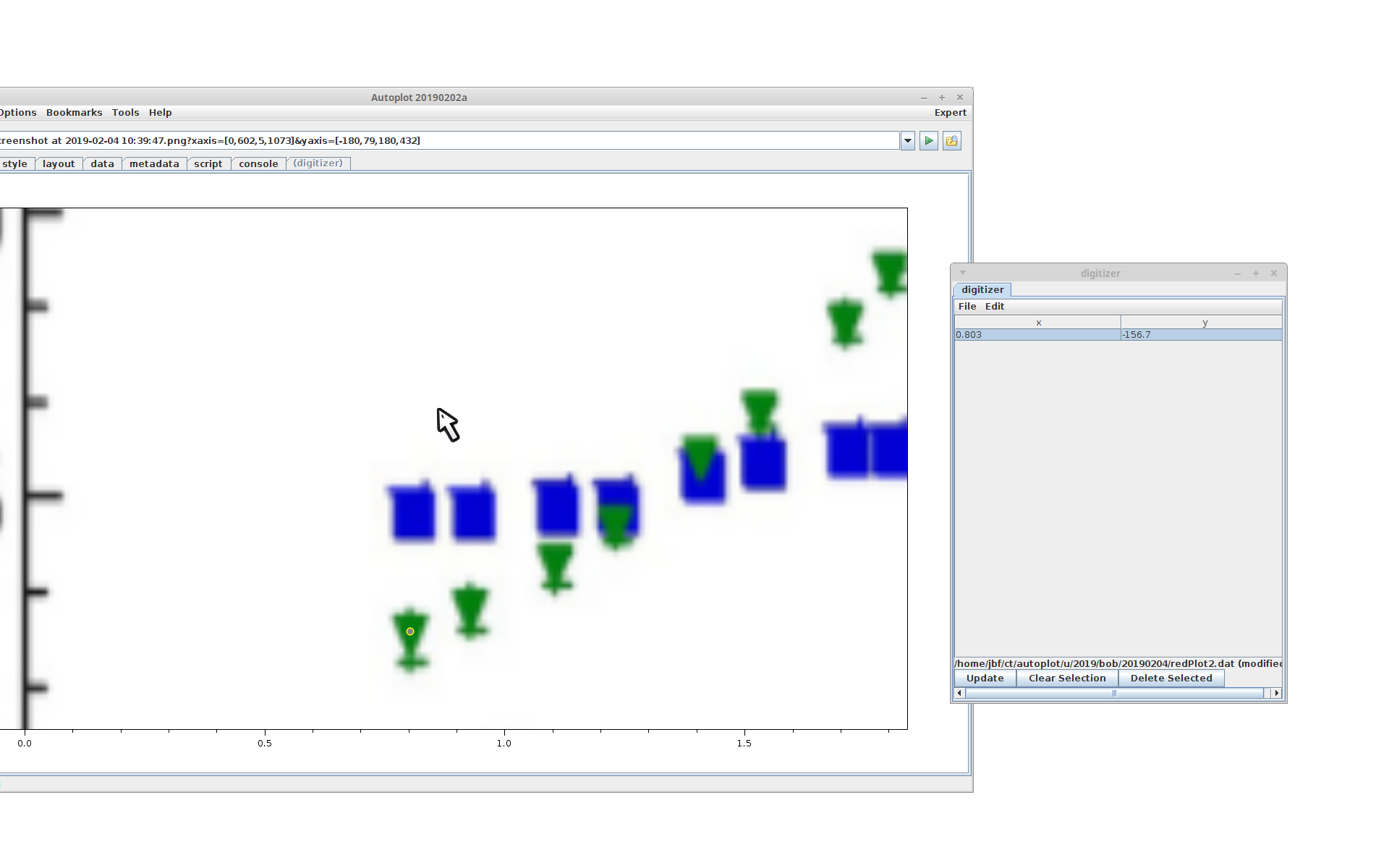Open digitizer File menu

pyautogui.click(x=967, y=307)
